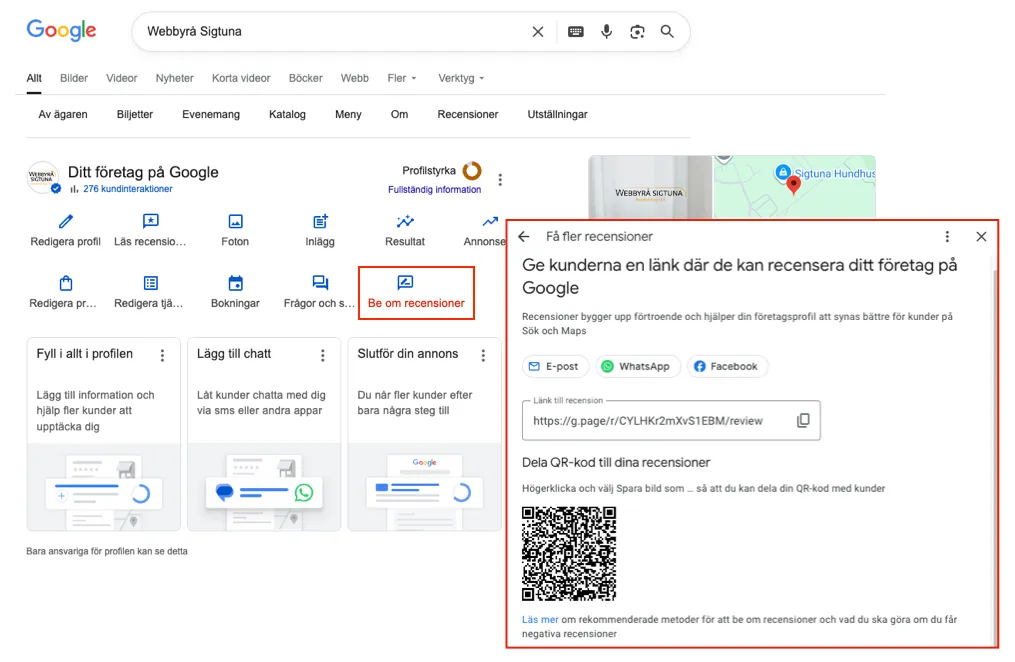Open Frågor och svar chat icon

click(x=320, y=283)
